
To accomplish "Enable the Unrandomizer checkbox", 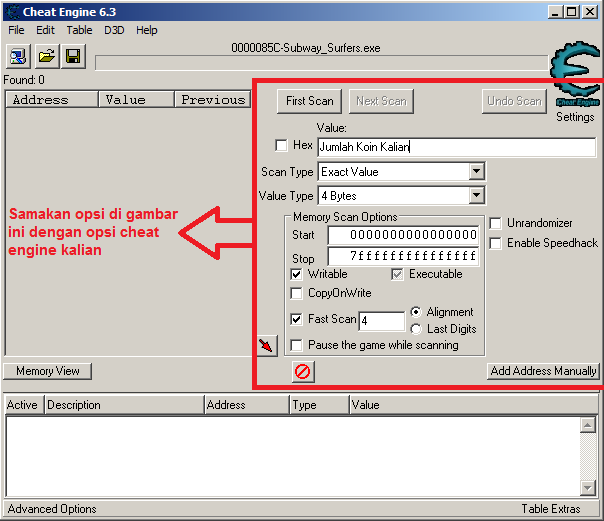I will [x=495, y=223].
